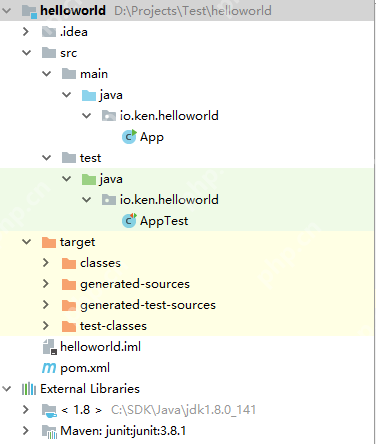Select the main row label

(x=94, y=74)
